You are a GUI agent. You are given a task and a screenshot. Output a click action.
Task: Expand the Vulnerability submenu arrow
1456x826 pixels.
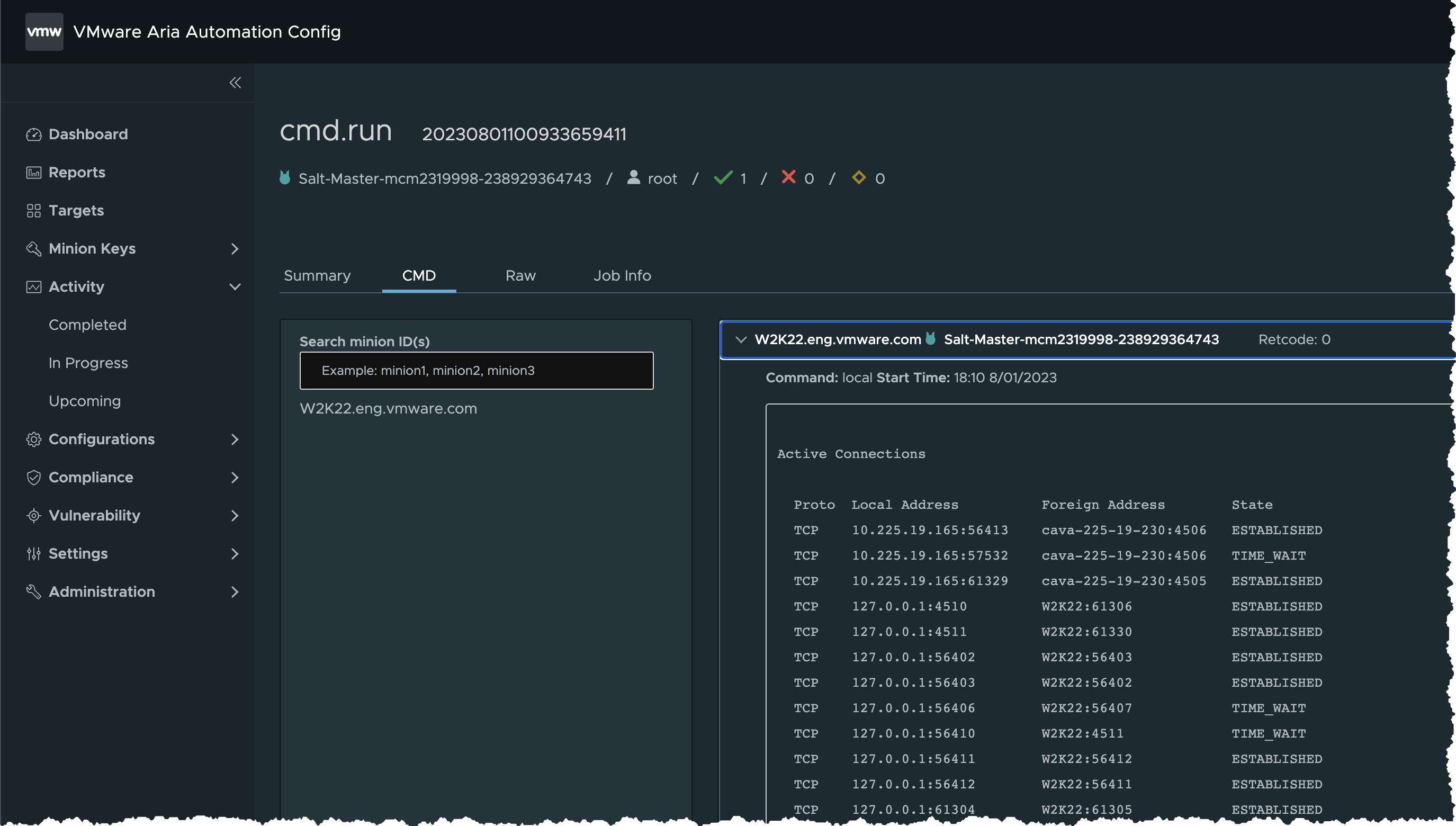(235, 515)
